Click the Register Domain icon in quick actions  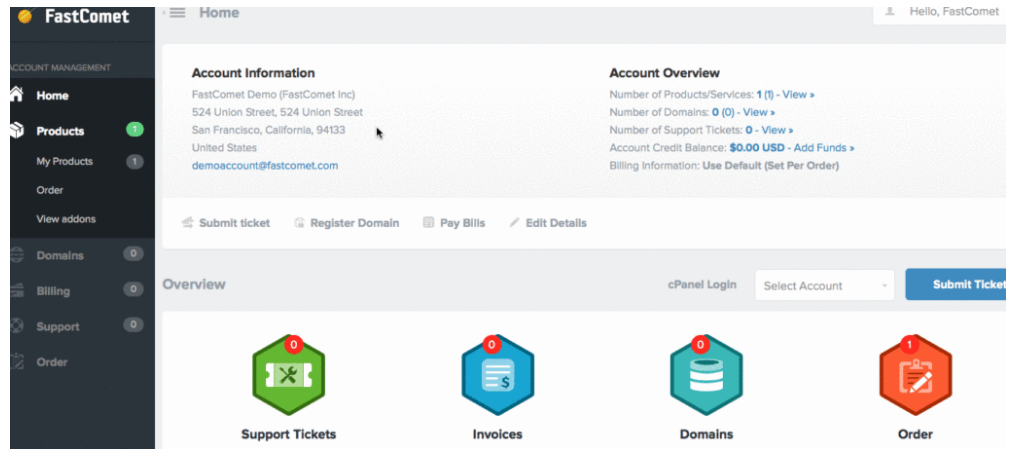[299, 223]
